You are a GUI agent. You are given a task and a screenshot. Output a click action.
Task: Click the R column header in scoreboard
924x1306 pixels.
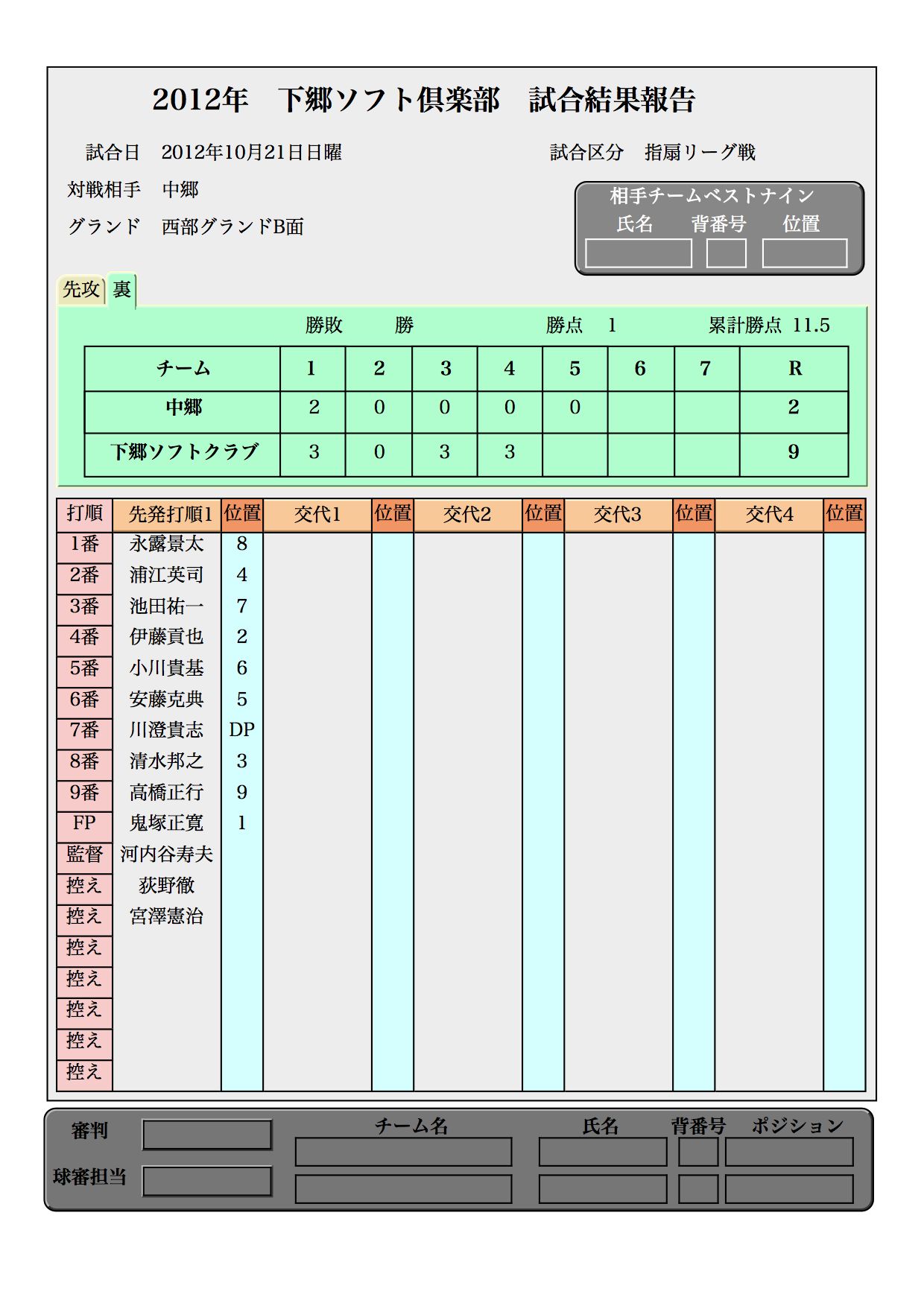[795, 369]
